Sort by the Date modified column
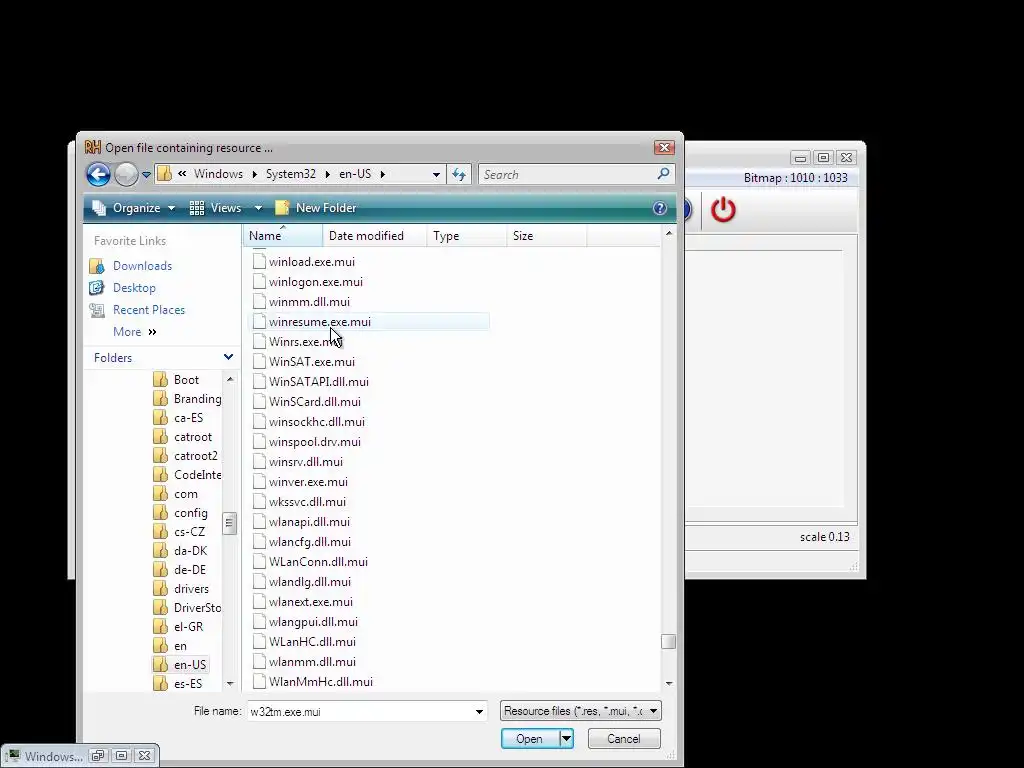This screenshot has height=768, width=1024. tap(374, 236)
